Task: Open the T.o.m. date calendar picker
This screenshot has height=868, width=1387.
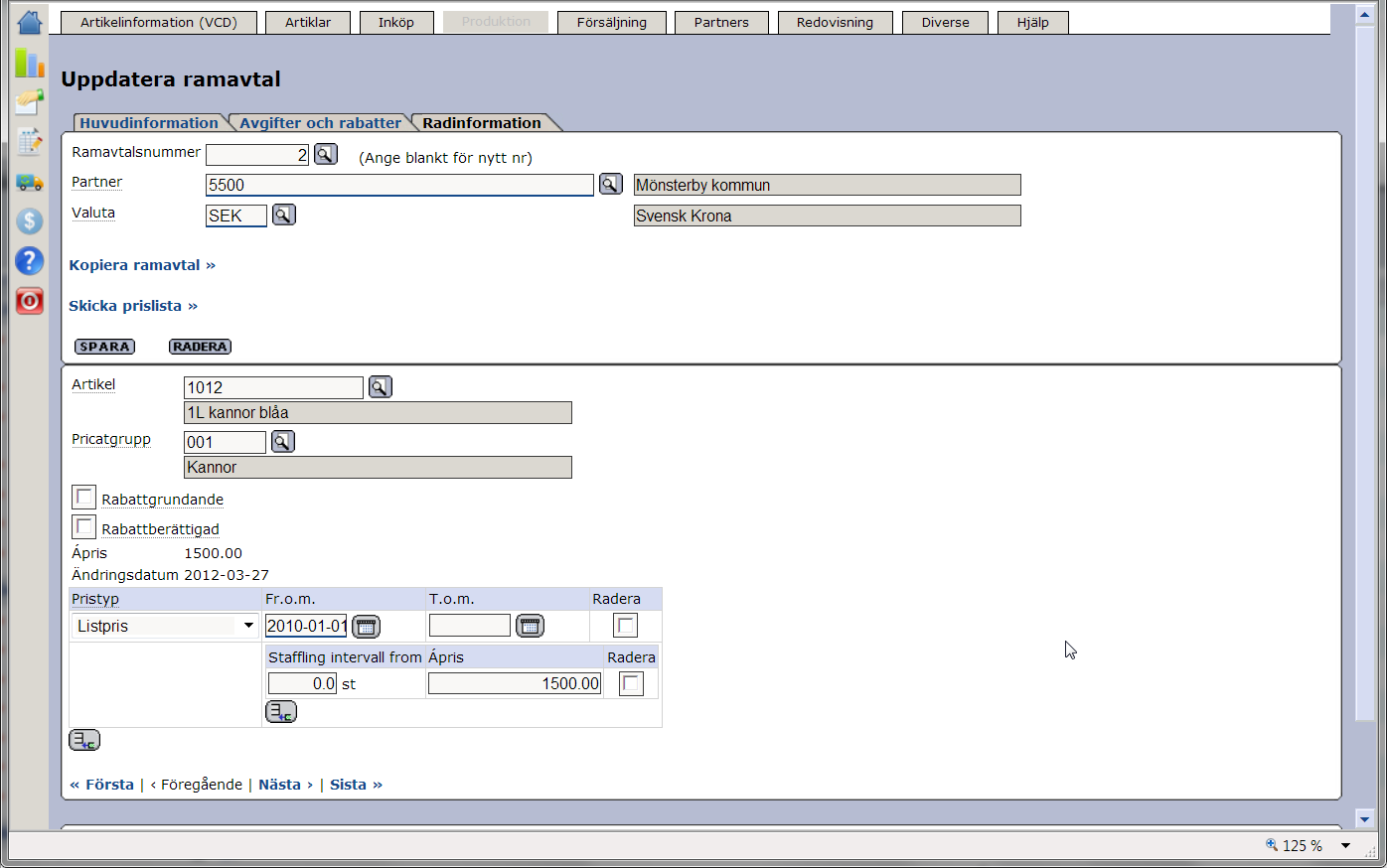Action: (x=531, y=626)
